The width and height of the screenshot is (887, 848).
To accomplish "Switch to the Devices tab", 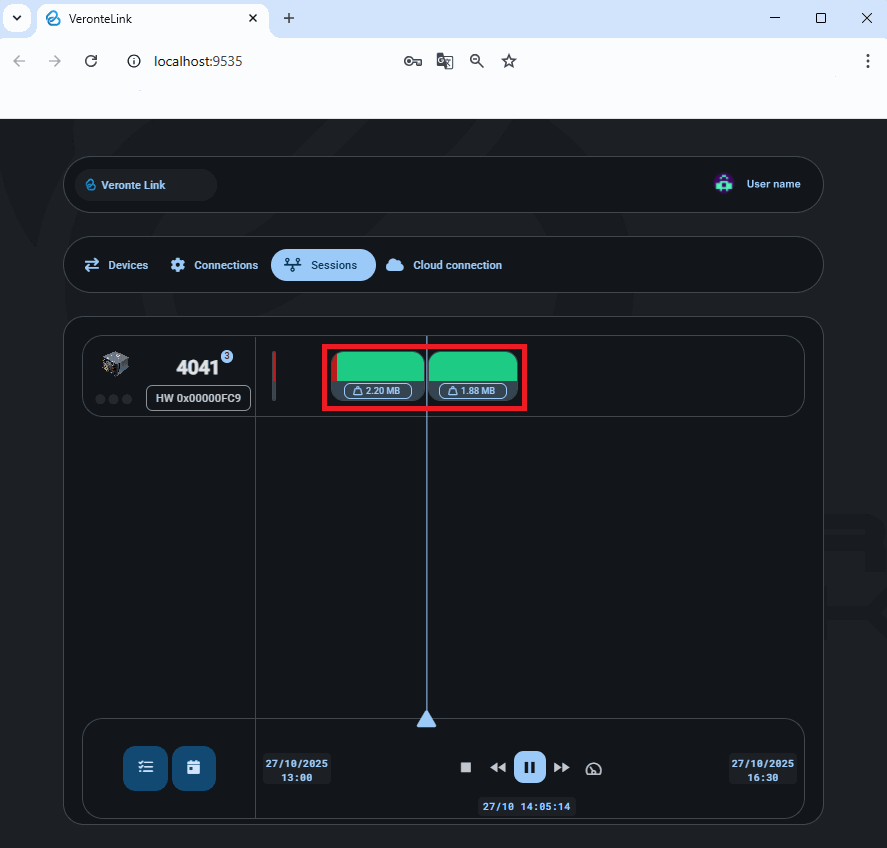I will [x=116, y=265].
